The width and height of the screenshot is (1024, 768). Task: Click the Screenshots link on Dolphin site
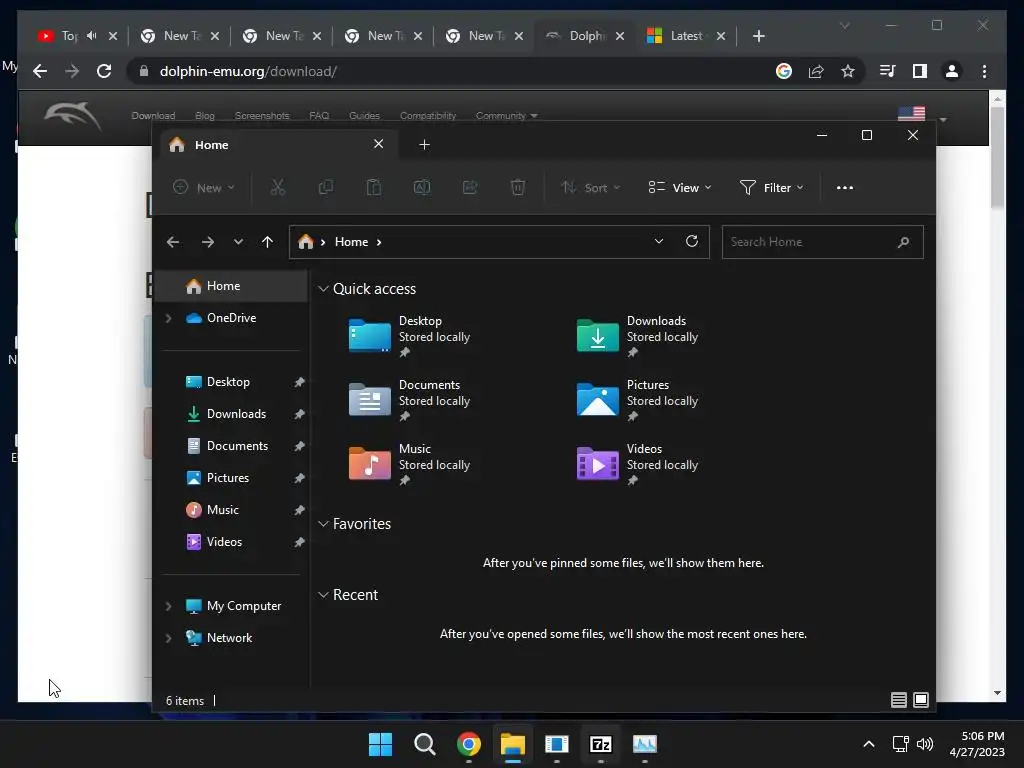pyautogui.click(x=262, y=116)
